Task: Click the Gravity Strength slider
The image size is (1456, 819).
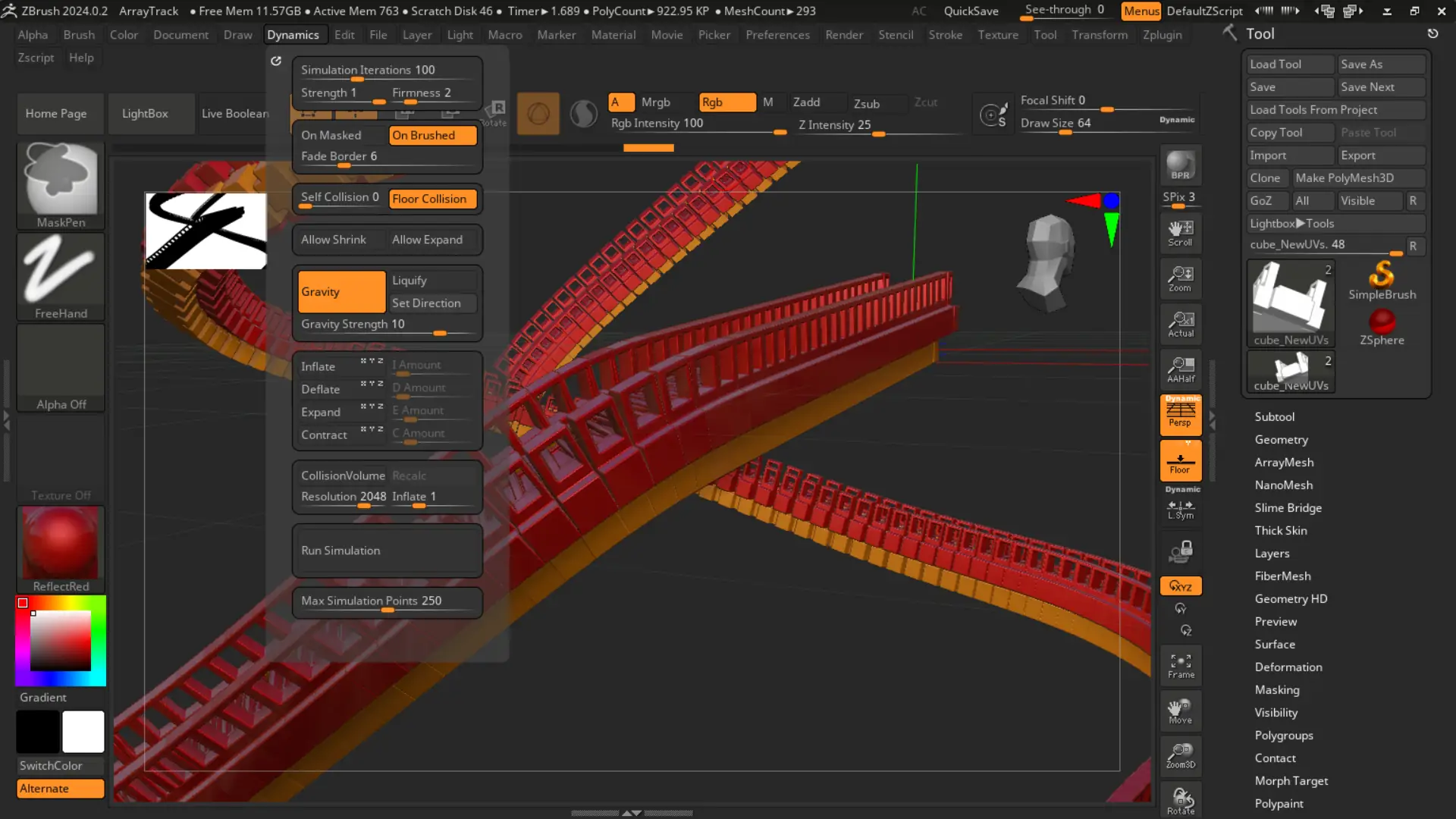Action: (x=387, y=325)
